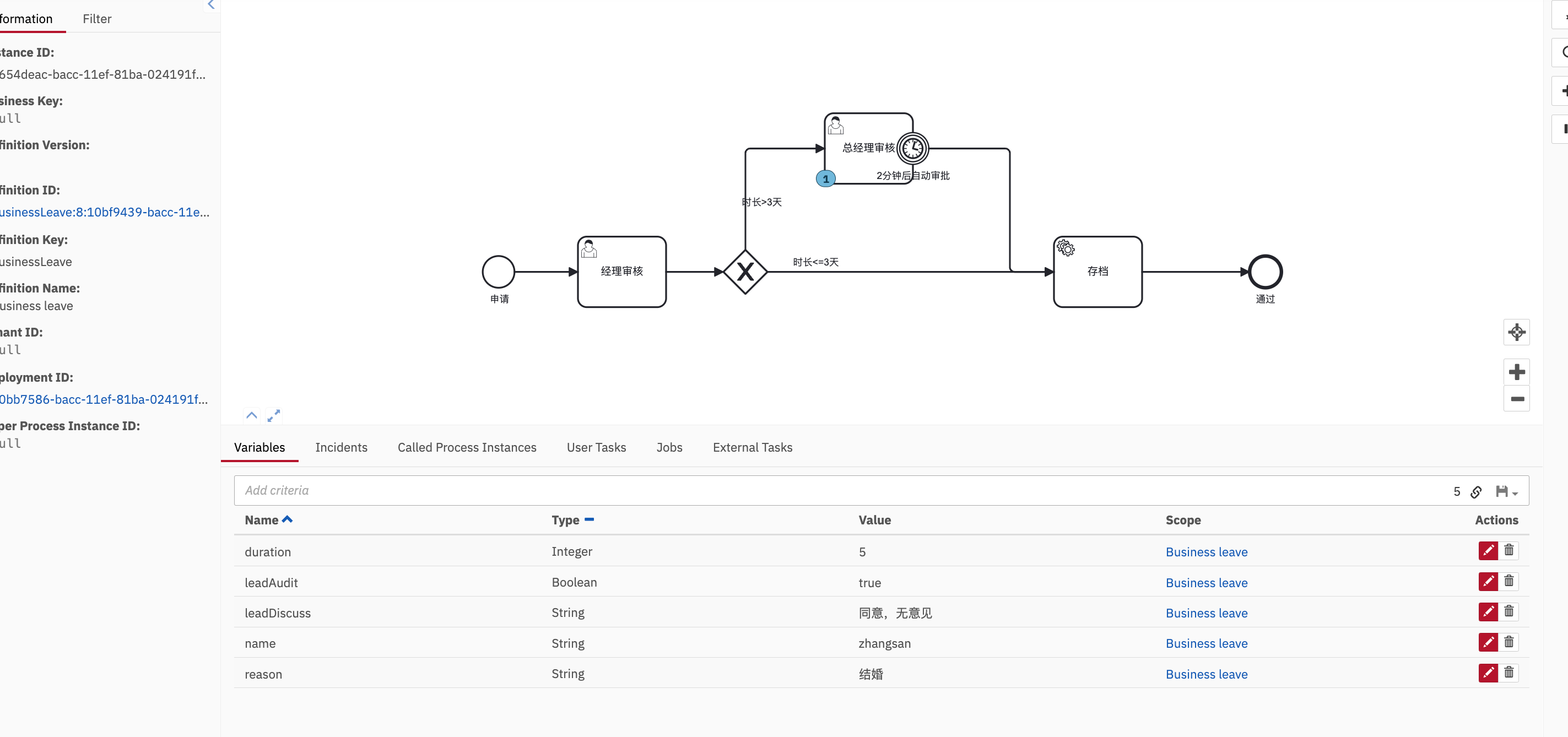Viewport: 1568px width, 737px height.
Task: Delete the reason variable with trash icon
Action: (1508, 673)
